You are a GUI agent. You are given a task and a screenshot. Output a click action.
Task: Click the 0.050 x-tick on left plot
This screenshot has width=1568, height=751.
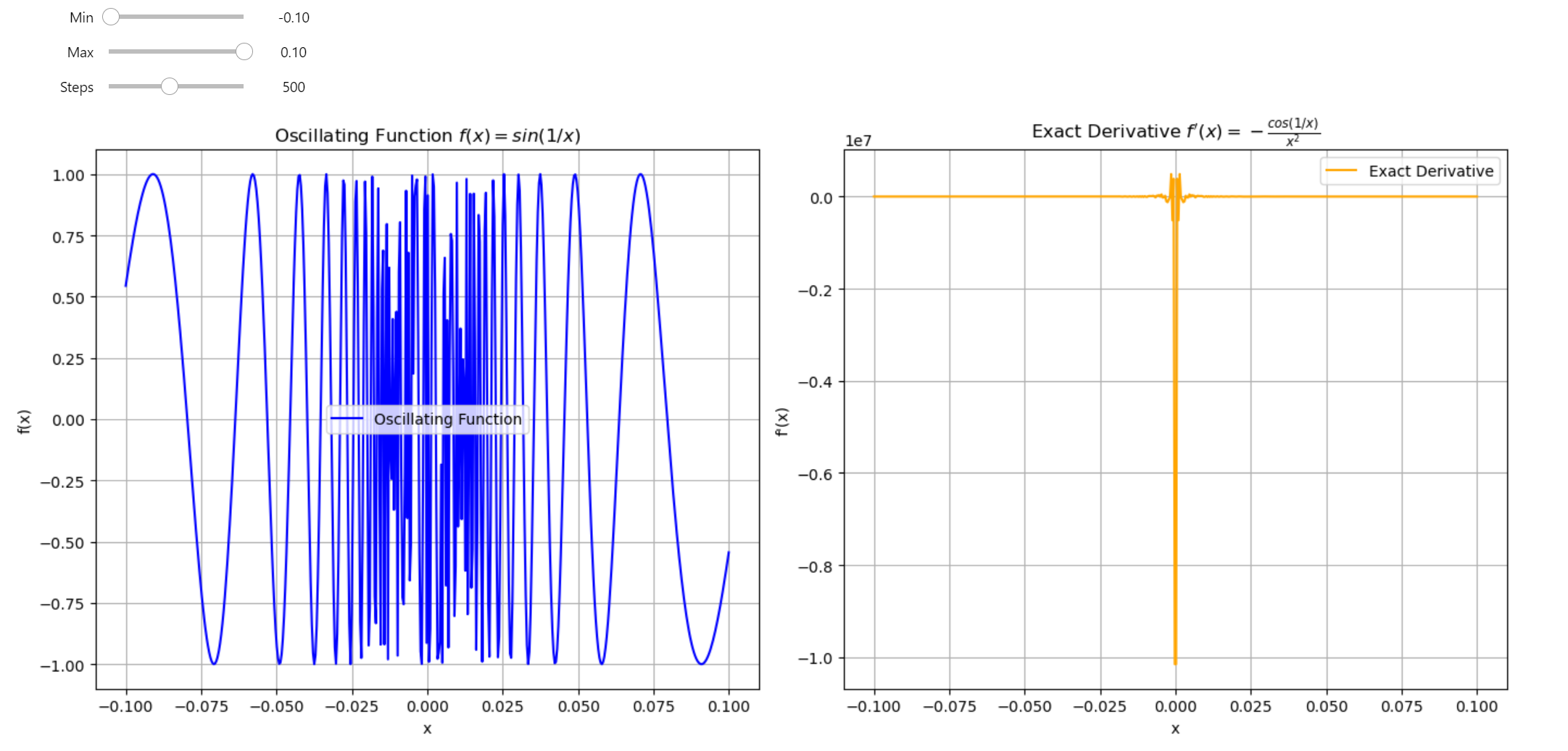(578, 706)
